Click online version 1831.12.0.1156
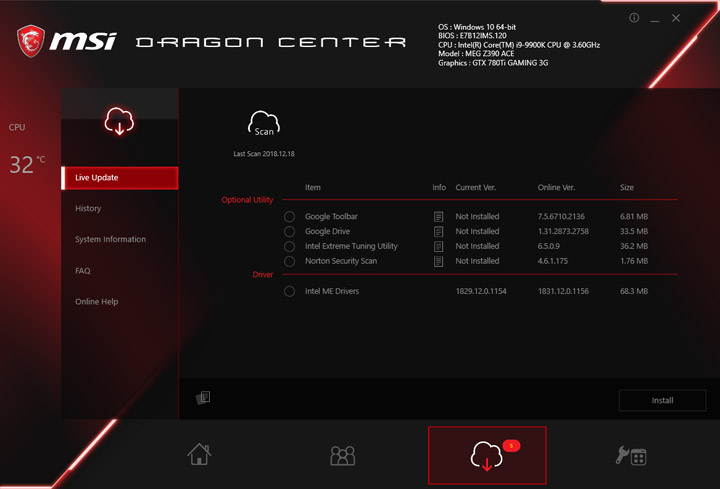 [x=563, y=291]
